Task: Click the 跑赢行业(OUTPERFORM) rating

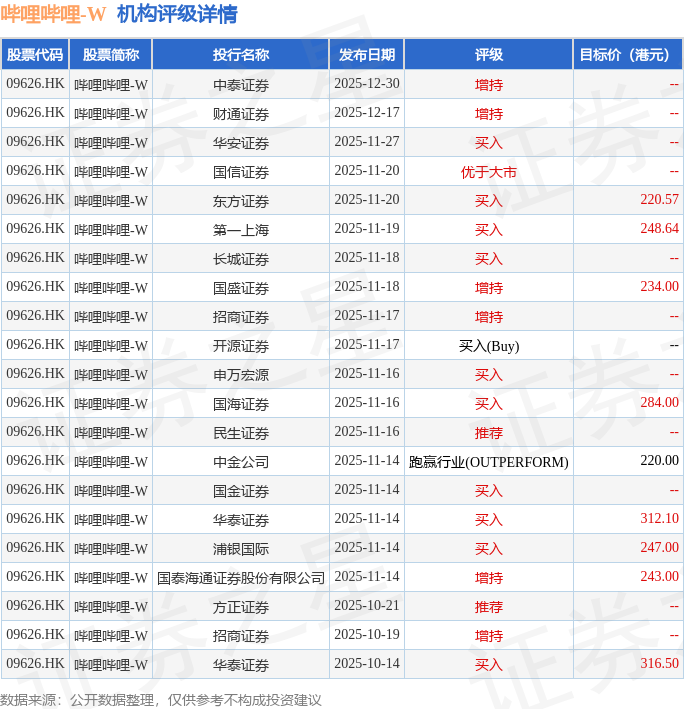Action: pyautogui.click(x=489, y=462)
